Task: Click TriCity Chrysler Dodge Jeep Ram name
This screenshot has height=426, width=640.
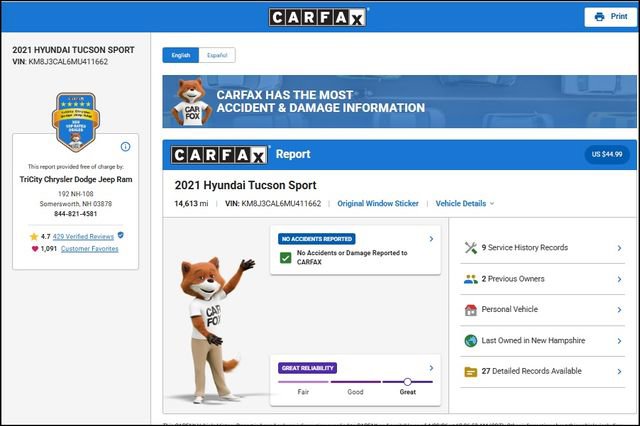Action: point(76,180)
